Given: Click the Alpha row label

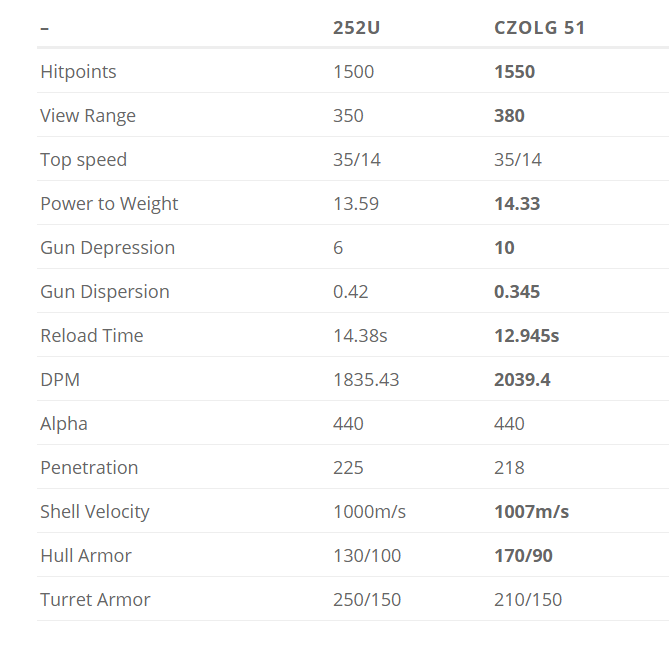Looking at the screenshot, I should point(64,424).
